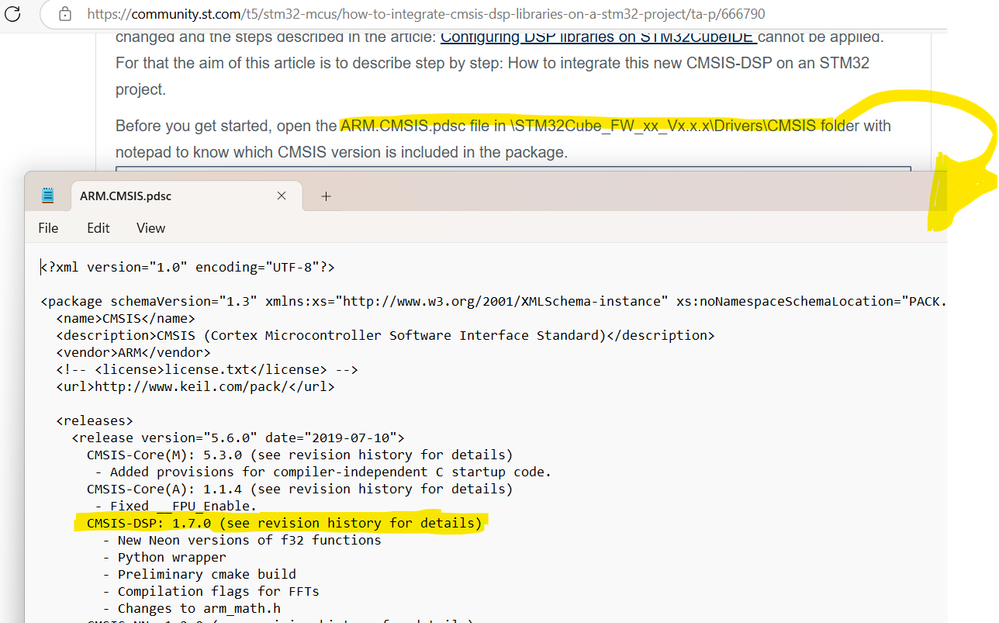Viewport: 999px width, 623px height.
Task: Click the commented license.txt line
Action: pyautogui.click(x=207, y=369)
